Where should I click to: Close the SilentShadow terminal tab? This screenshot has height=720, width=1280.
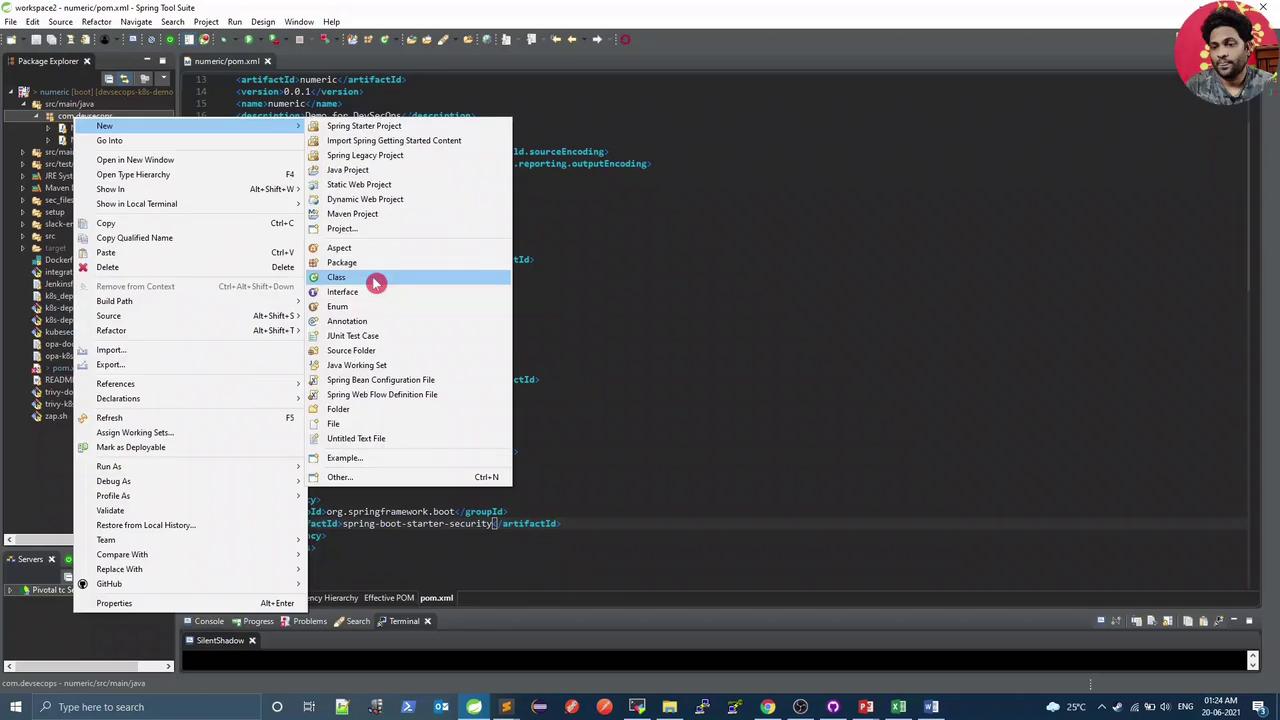252,640
